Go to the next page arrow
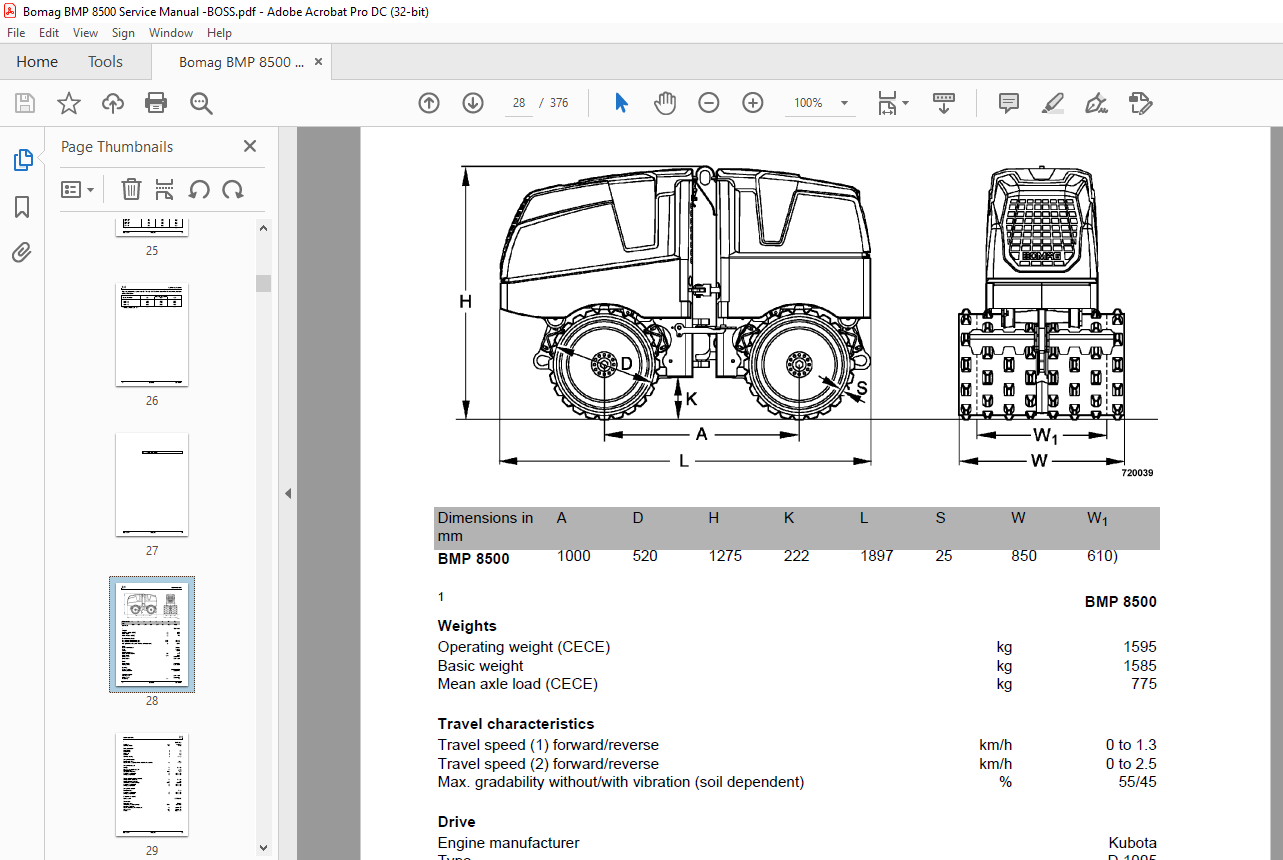1283x860 pixels. pos(473,103)
